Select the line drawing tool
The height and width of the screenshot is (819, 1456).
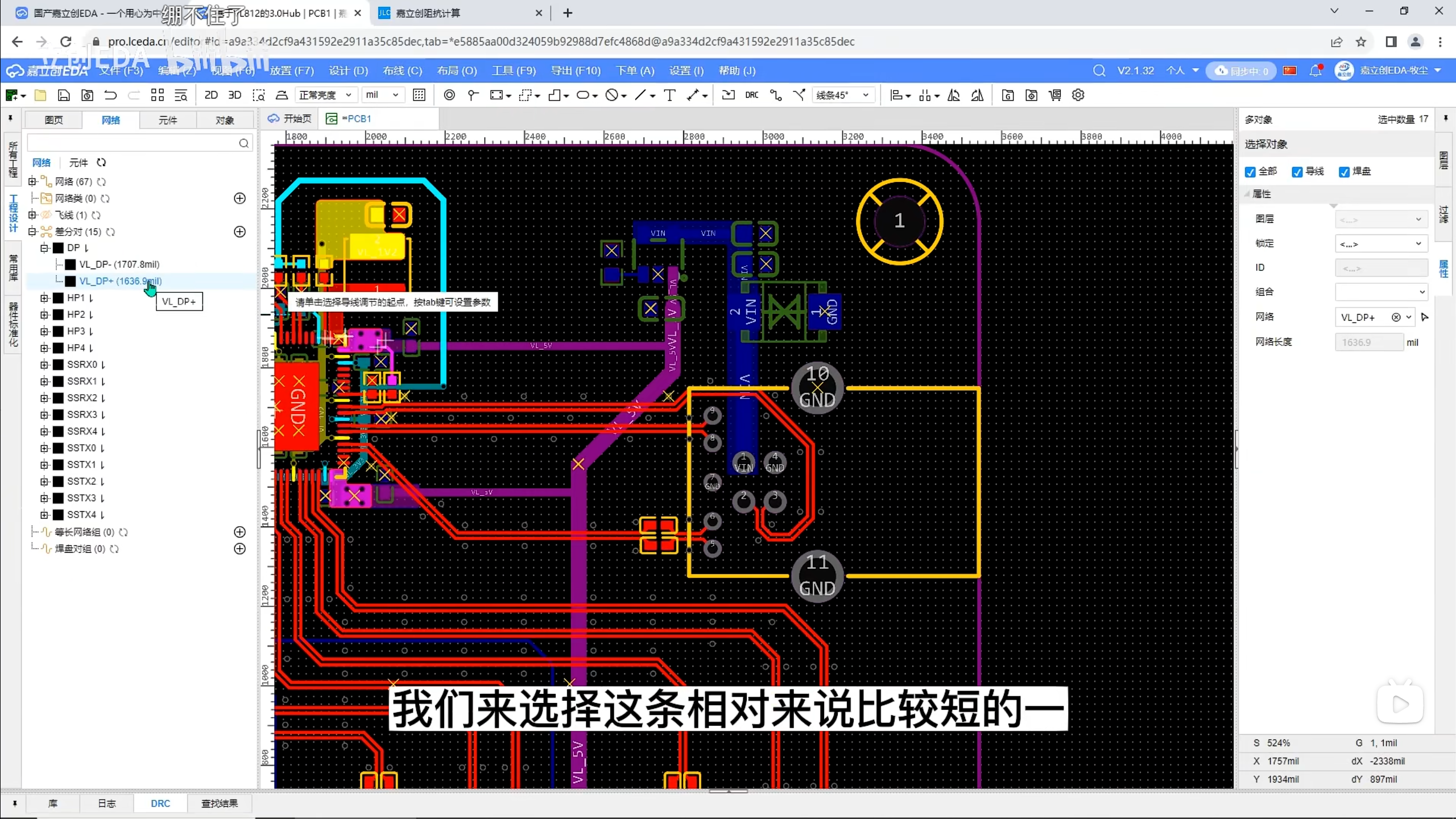click(640, 95)
